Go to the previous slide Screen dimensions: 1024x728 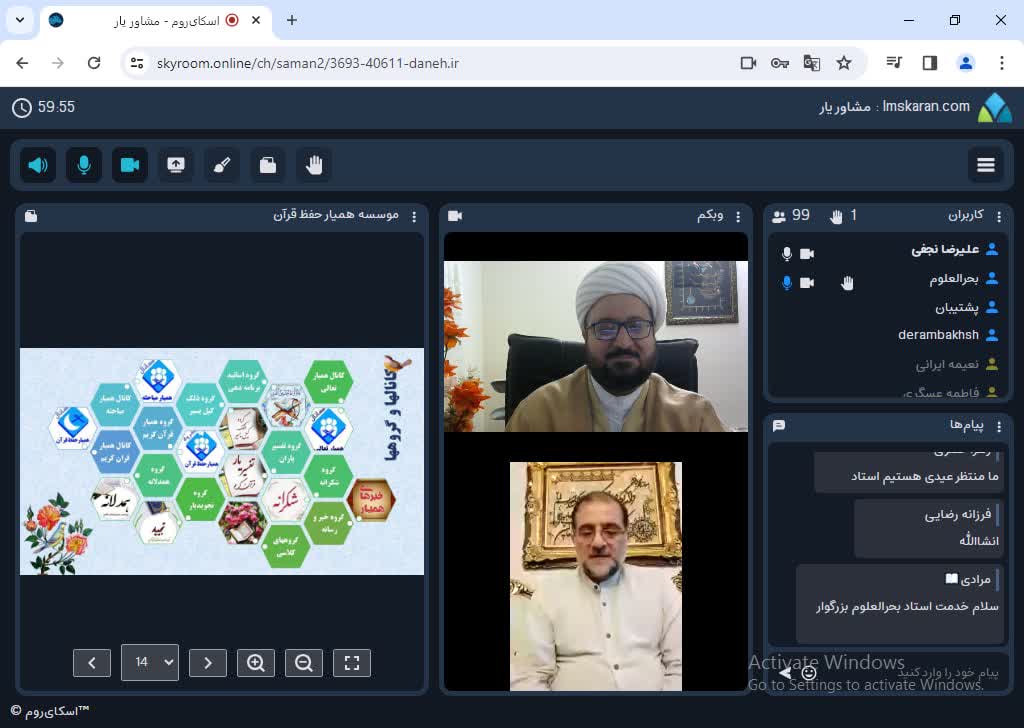pos(92,663)
